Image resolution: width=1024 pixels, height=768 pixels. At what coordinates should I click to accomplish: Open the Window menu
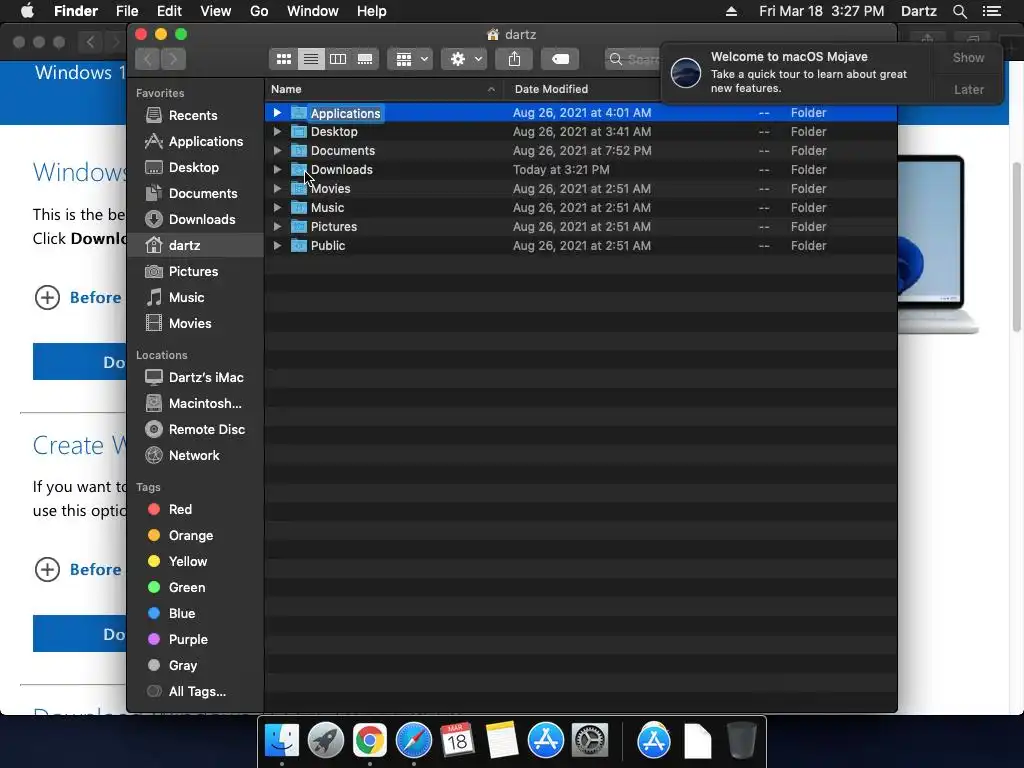pyautogui.click(x=313, y=11)
